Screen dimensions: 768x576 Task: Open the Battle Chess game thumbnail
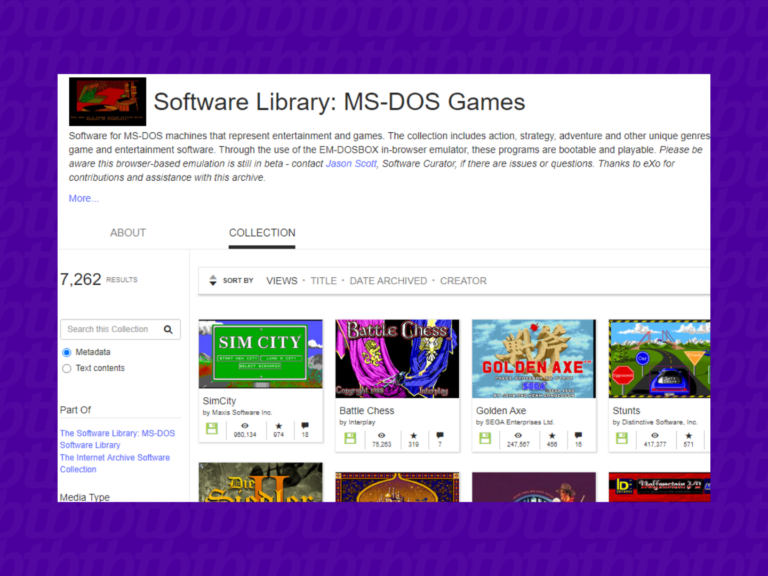click(x=397, y=359)
